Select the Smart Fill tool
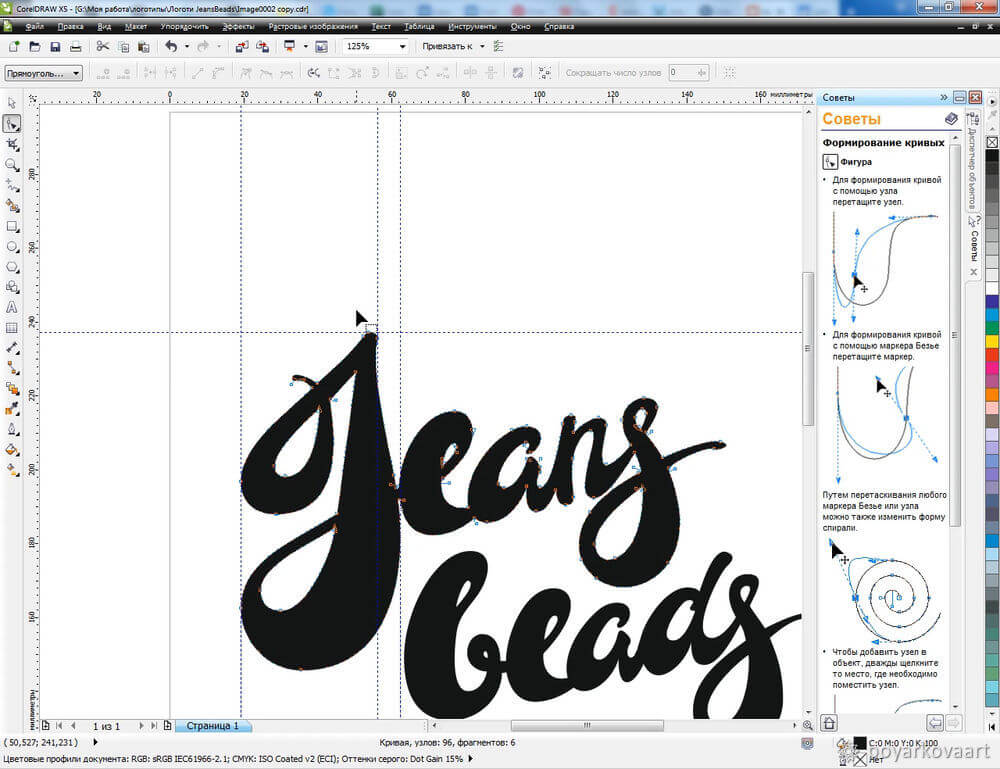This screenshot has width=1000, height=769. [11, 206]
